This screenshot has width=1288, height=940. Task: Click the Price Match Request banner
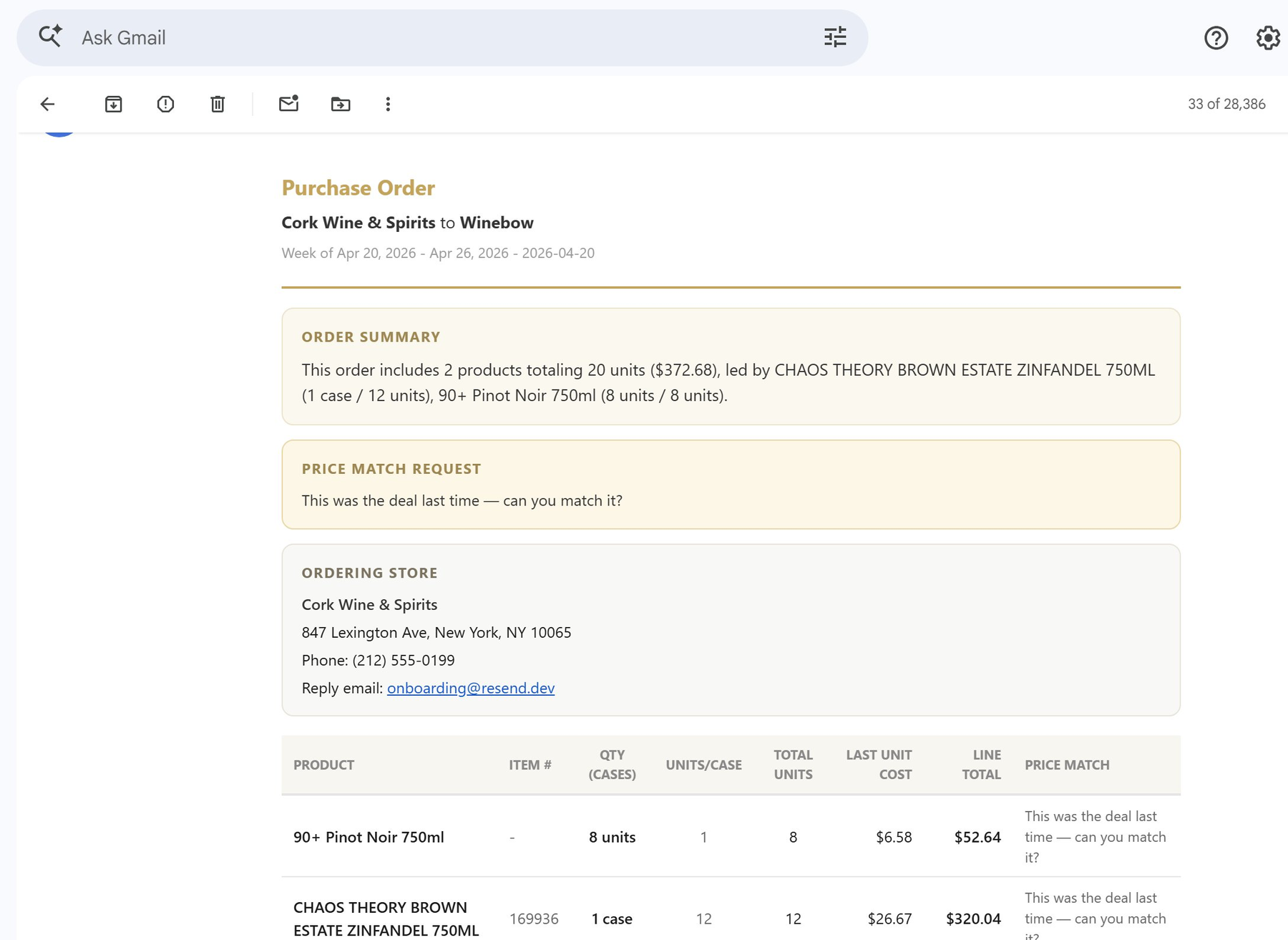pyautogui.click(x=730, y=485)
